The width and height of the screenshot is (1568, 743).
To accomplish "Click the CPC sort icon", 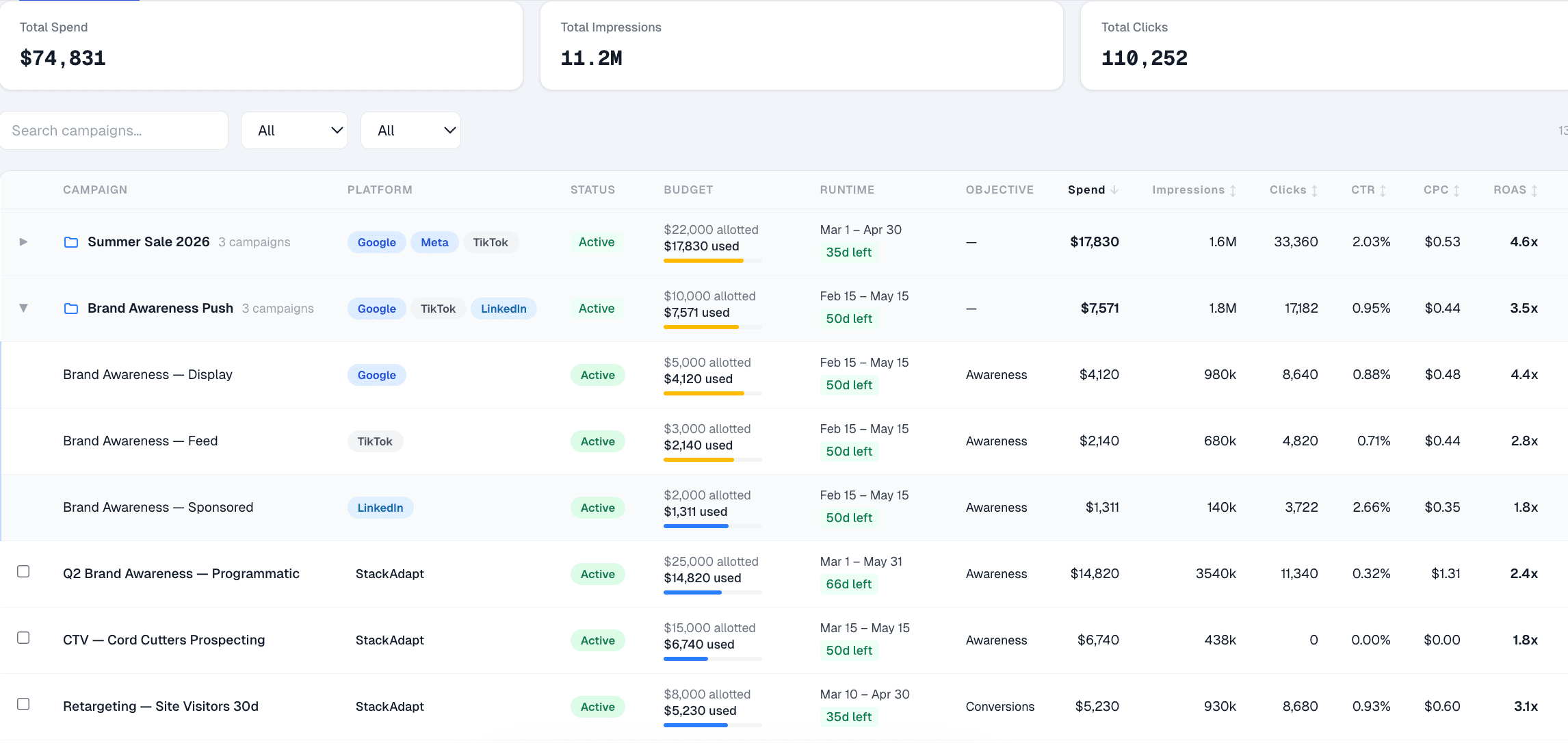I will tap(1456, 190).
